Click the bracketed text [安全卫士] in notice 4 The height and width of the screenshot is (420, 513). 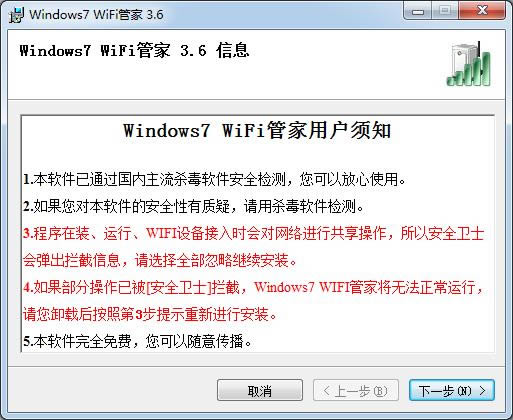tap(179, 287)
